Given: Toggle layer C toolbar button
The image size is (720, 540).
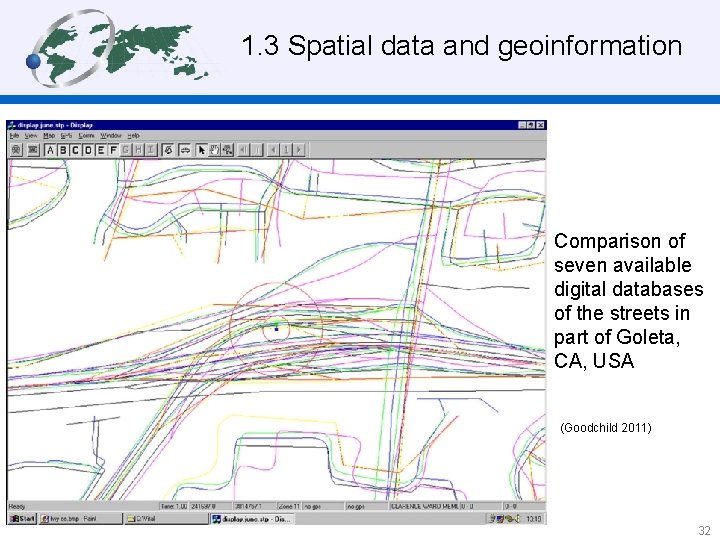Looking at the screenshot, I should pos(75,150).
